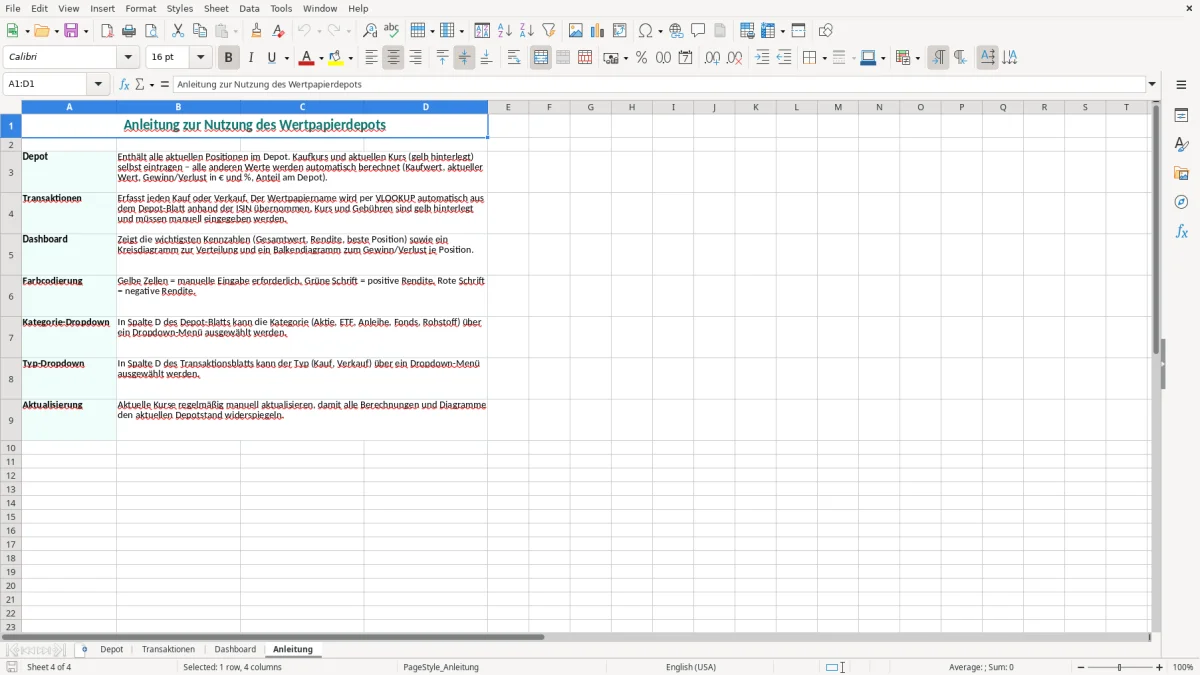Toggle Merge and Center Cells

[x=541, y=58]
